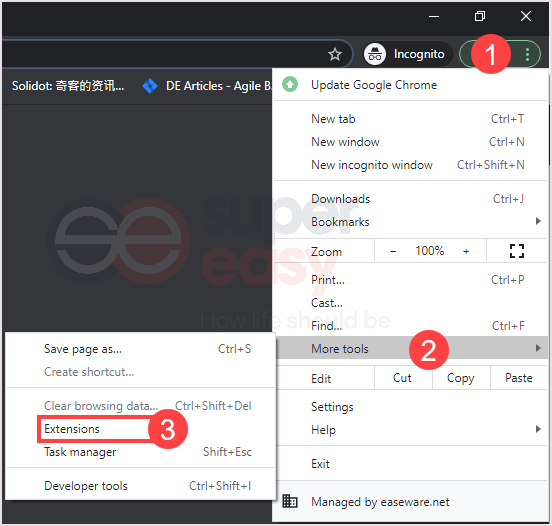
Task: Expand the More tools submenu
Action: coord(410,349)
